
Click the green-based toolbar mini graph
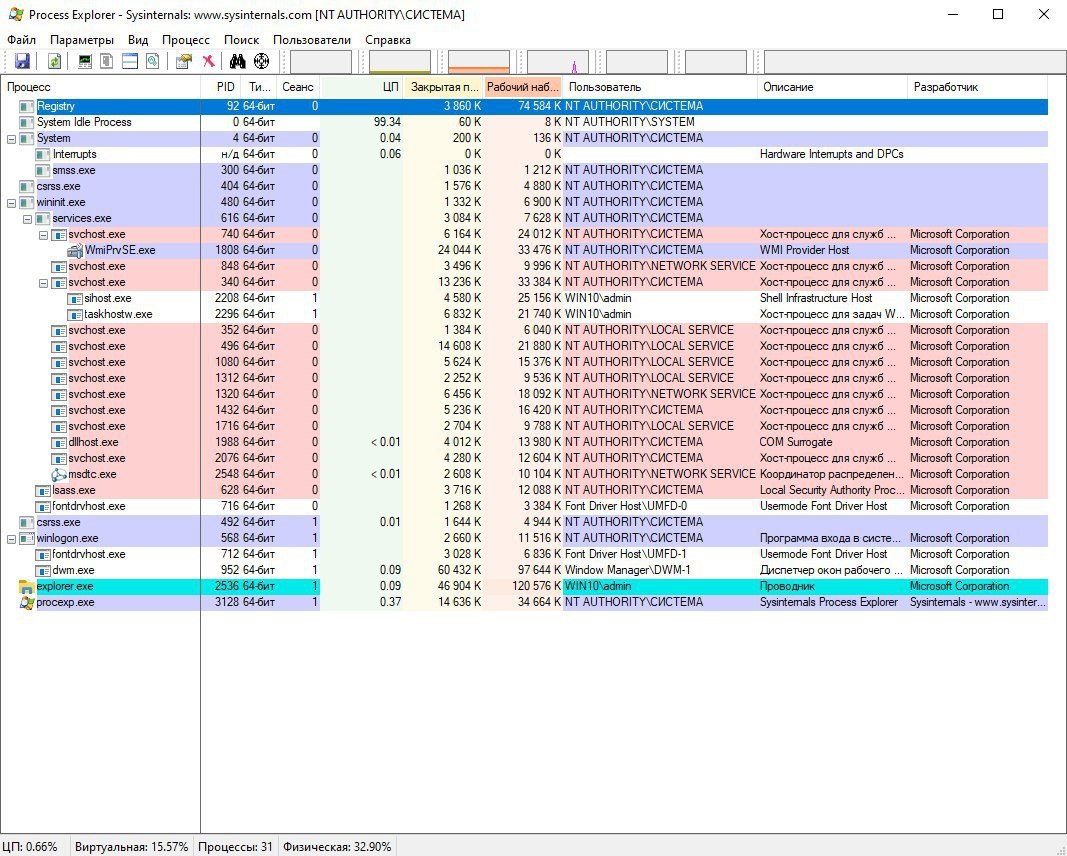coord(400,61)
